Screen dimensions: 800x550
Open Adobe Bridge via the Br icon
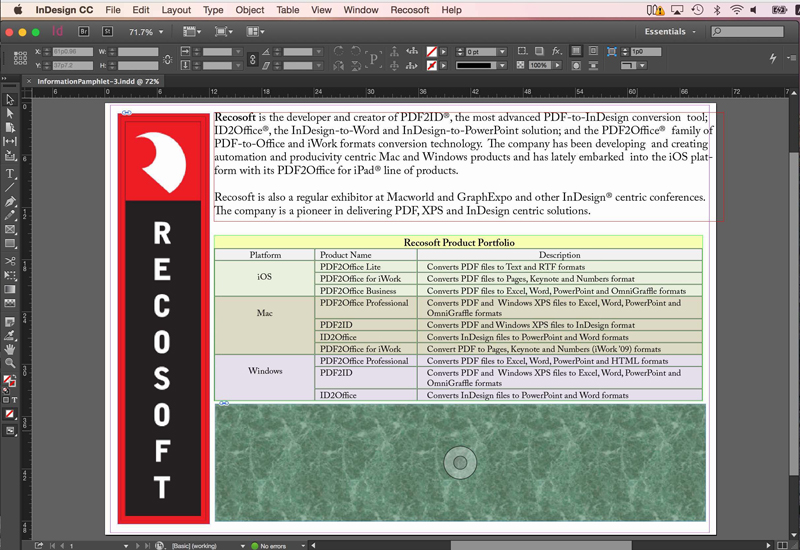pyautogui.click(x=82, y=32)
